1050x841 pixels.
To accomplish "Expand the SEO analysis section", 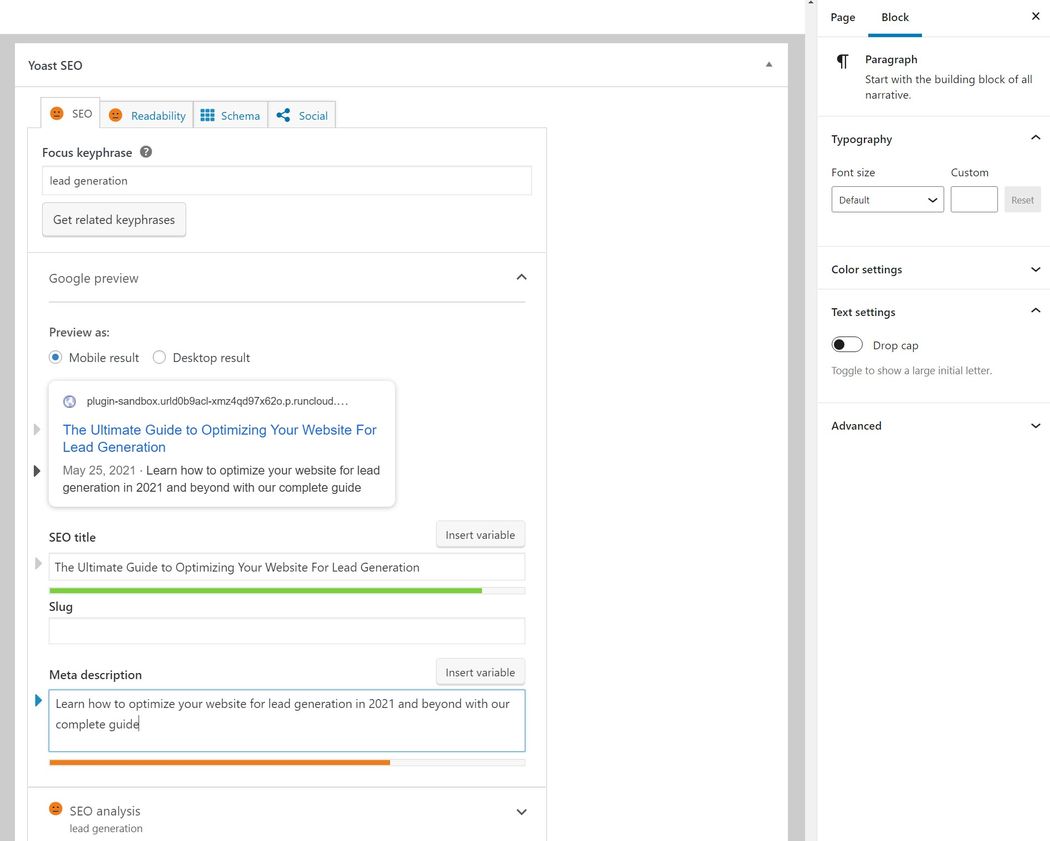I will pyautogui.click(x=522, y=812).
